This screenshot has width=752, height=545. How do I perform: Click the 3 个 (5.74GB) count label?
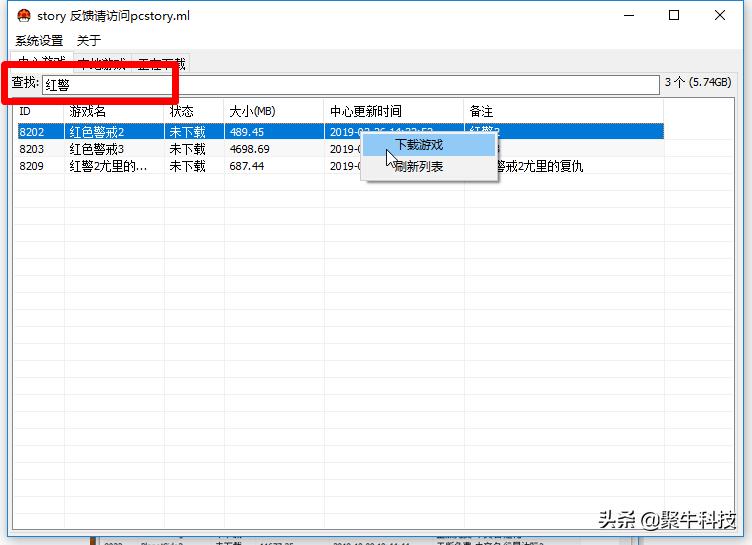coord(698,83)
